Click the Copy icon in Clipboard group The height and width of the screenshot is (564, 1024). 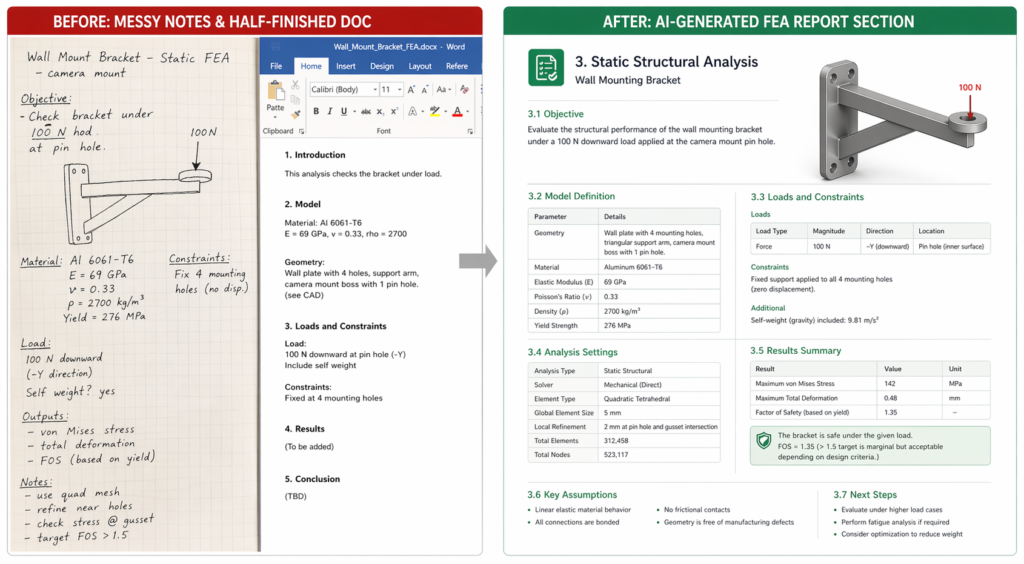295,100
